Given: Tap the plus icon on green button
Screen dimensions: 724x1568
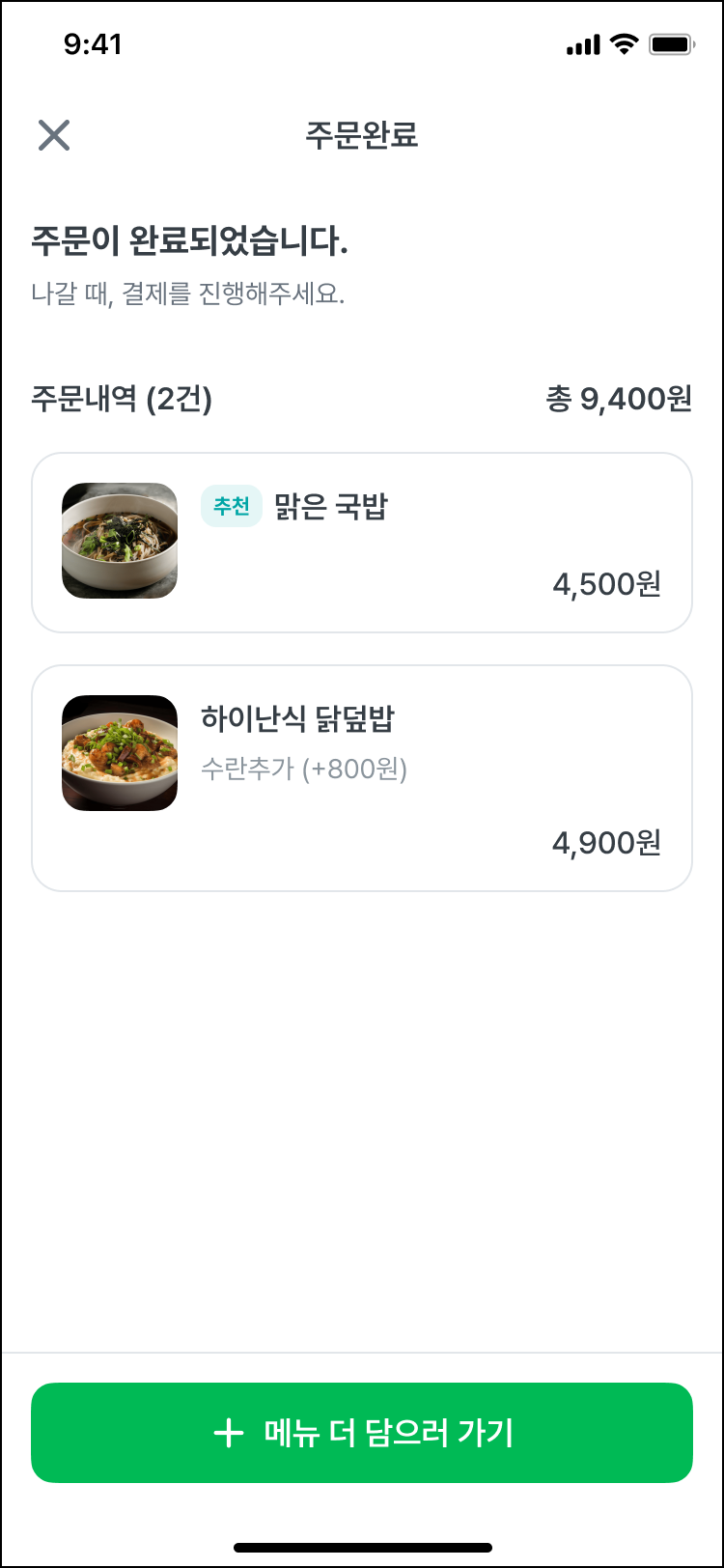Looking at the screenshot, I should [x=229, y=1433].
